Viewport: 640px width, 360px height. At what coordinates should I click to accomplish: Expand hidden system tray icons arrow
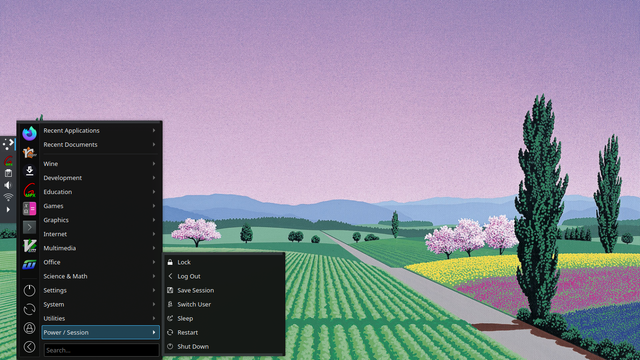point(8,209)
